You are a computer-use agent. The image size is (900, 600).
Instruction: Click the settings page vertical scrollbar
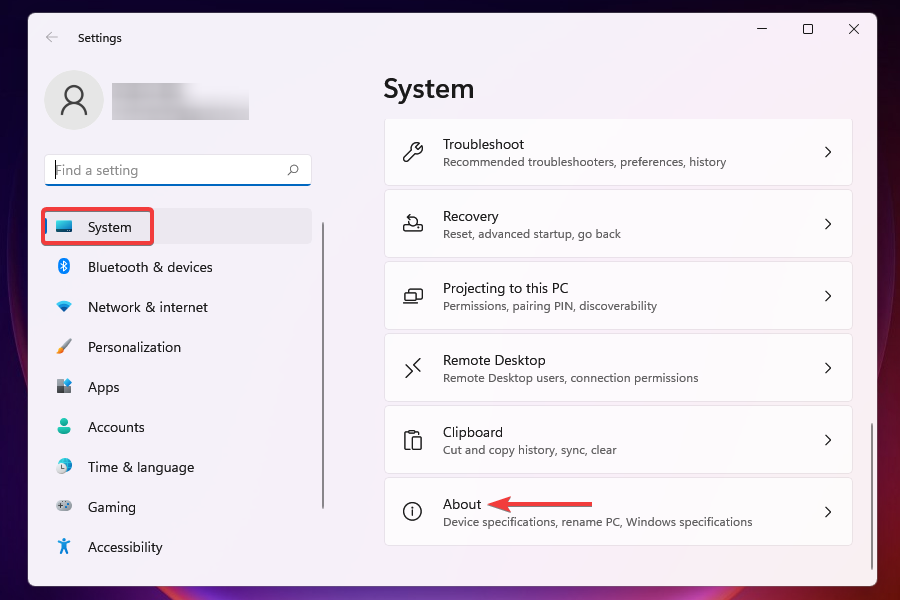(872, 495)
